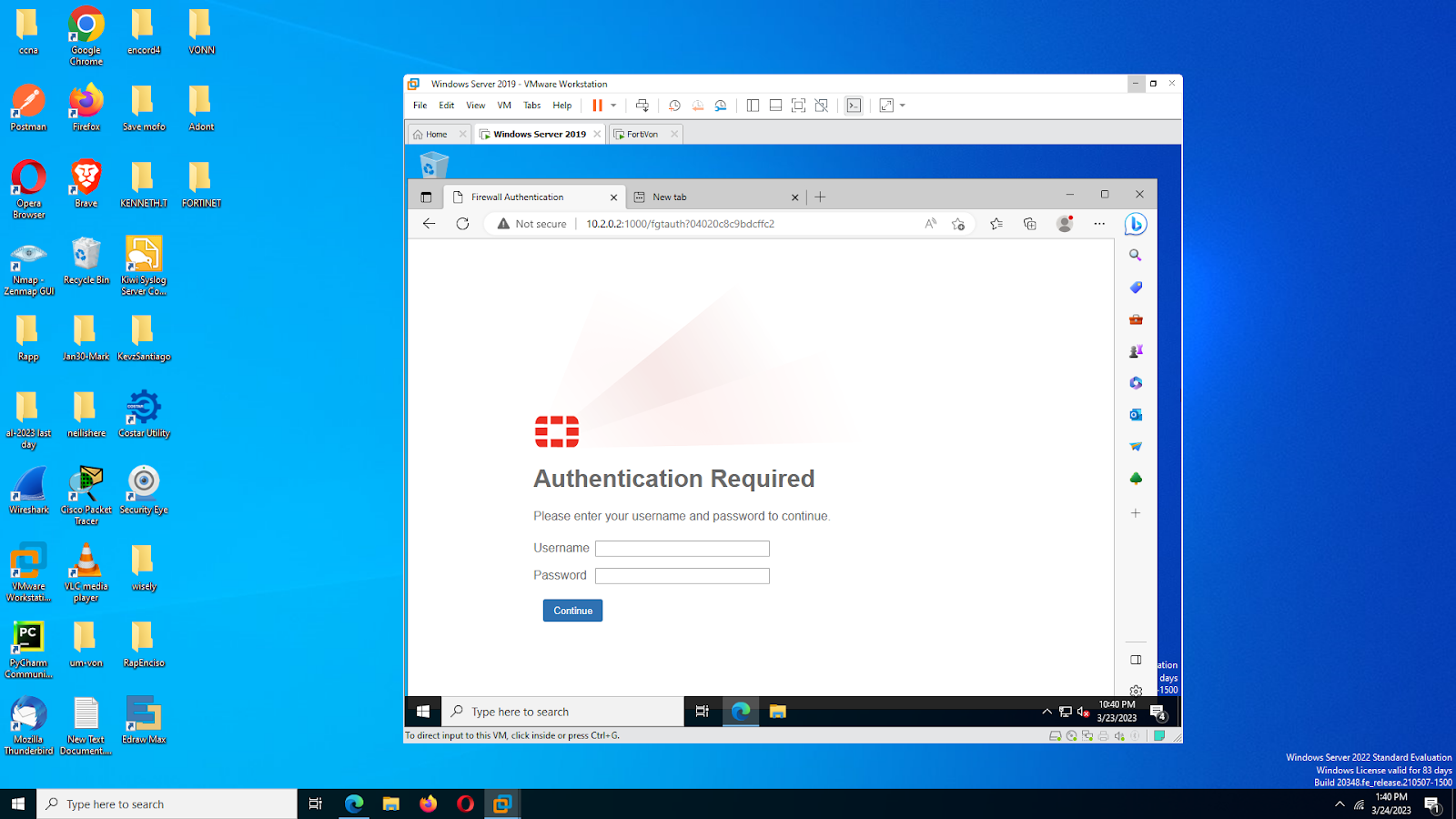1456x819 pixels.
Task: Enter full screen mode in VMware toolbar
Action: [798, 106]
